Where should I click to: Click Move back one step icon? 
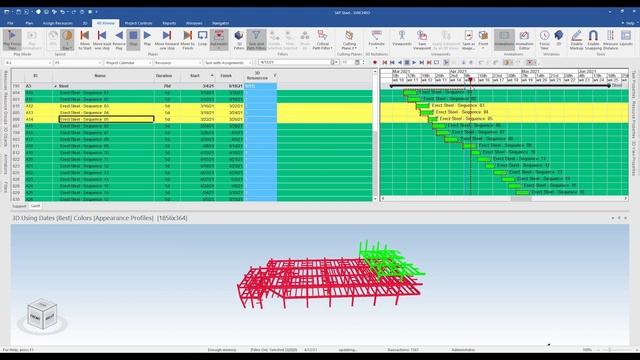pos(102,40)
